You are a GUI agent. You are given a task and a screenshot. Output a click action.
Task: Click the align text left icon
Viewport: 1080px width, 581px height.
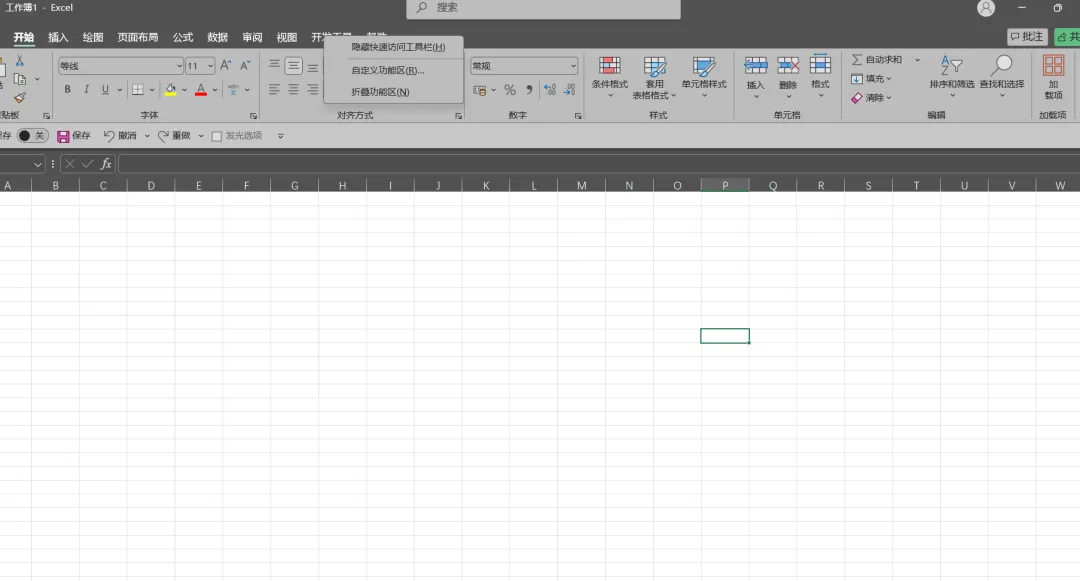(x=274, y=89)
